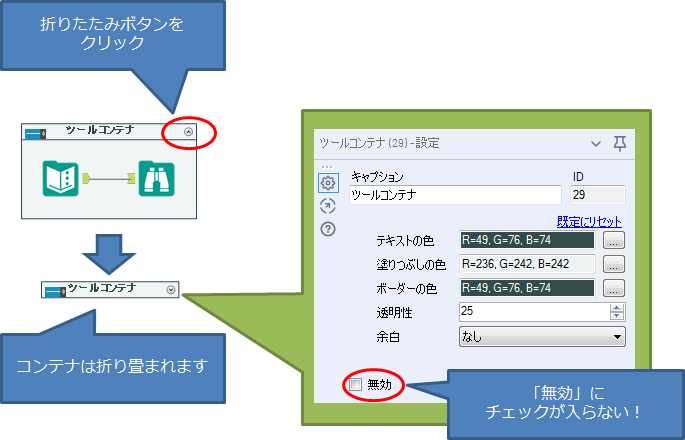Open the 余白 margin dropdown

(618, 337)
